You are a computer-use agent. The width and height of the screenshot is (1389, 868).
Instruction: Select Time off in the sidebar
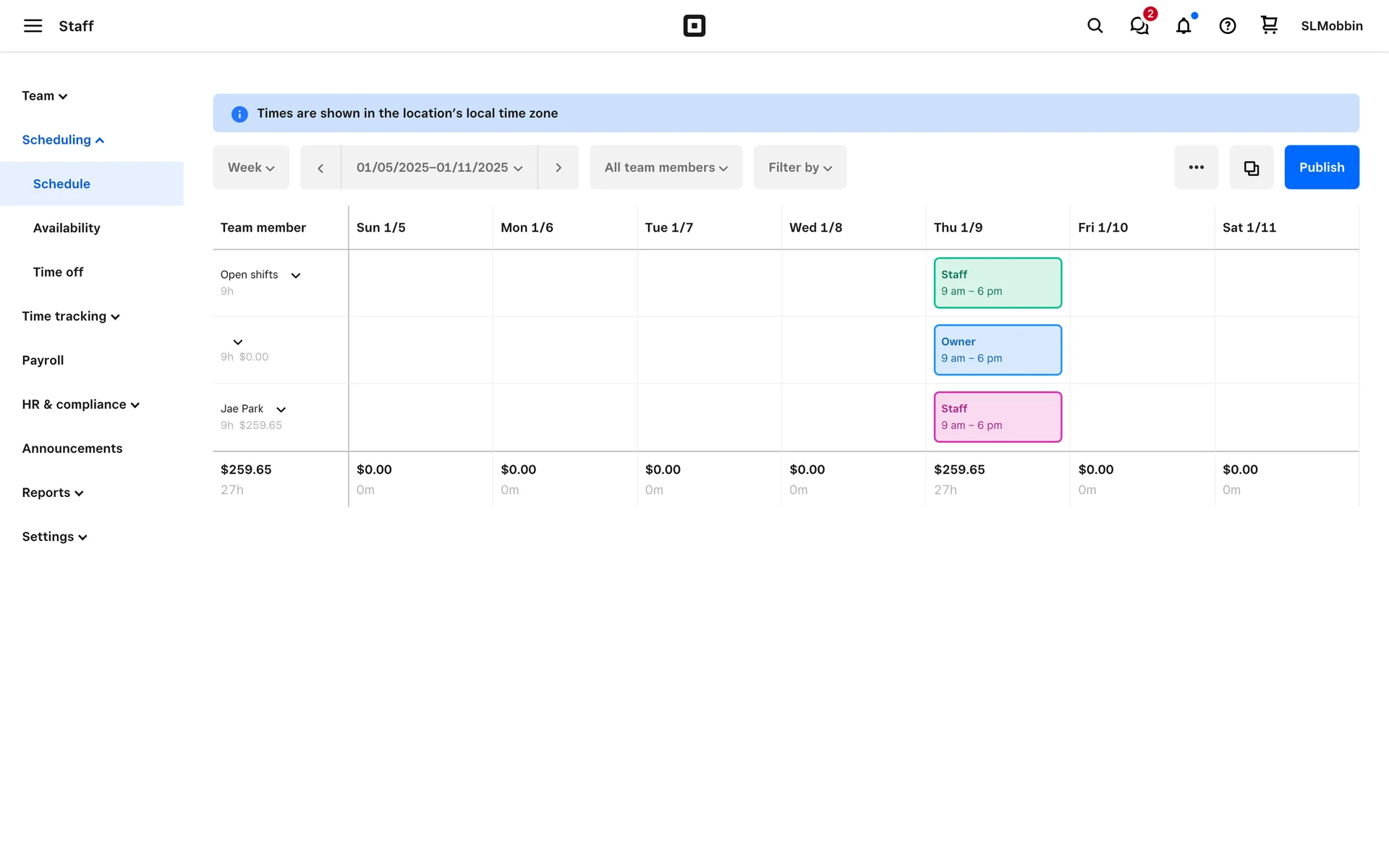58,272
